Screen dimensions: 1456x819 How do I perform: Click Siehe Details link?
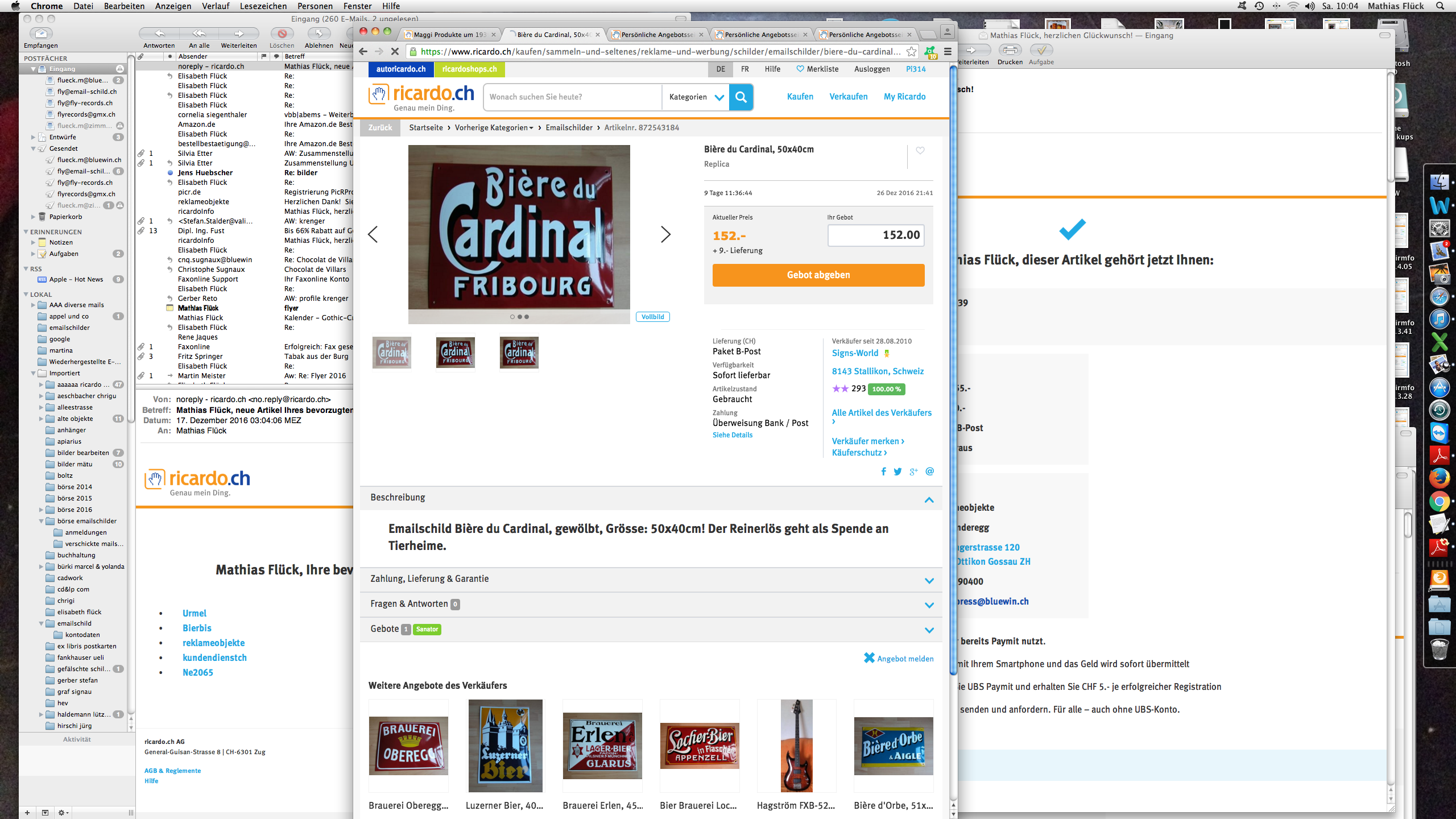(732, 435)
